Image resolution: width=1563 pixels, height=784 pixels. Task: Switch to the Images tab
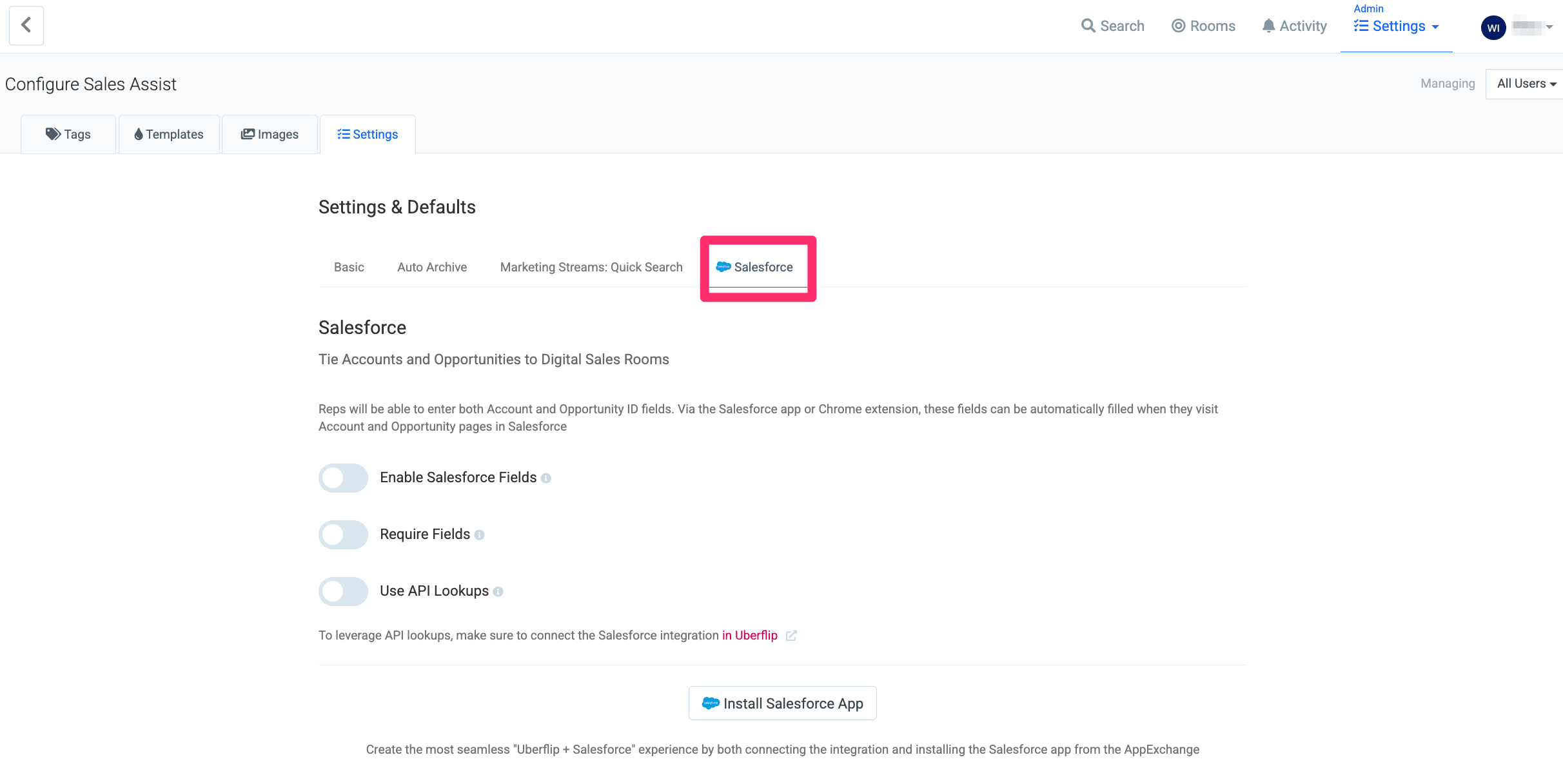click(270, 134)
